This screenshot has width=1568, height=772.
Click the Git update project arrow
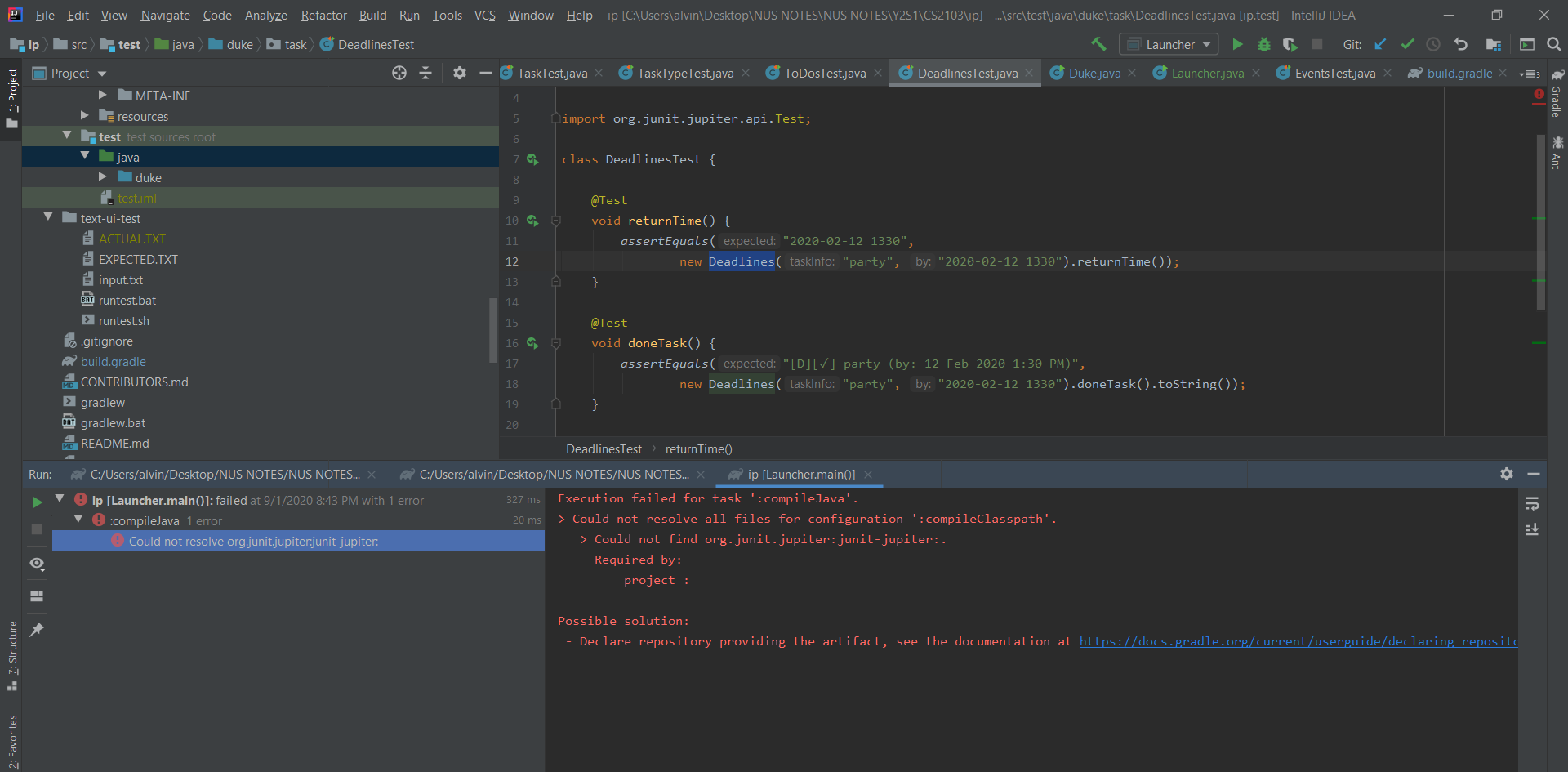[1380, 44]
